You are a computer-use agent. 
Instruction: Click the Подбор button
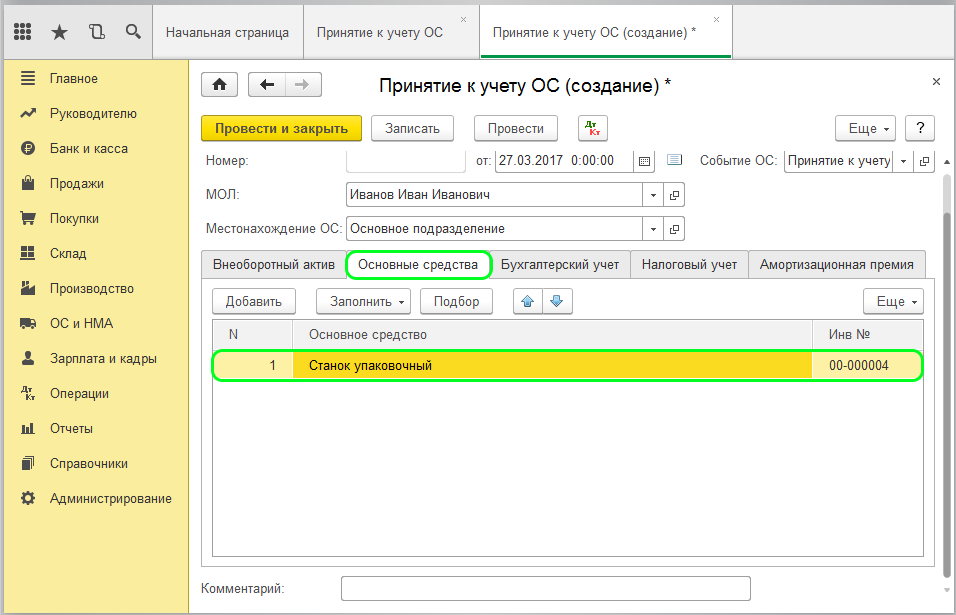pos(456,301)
